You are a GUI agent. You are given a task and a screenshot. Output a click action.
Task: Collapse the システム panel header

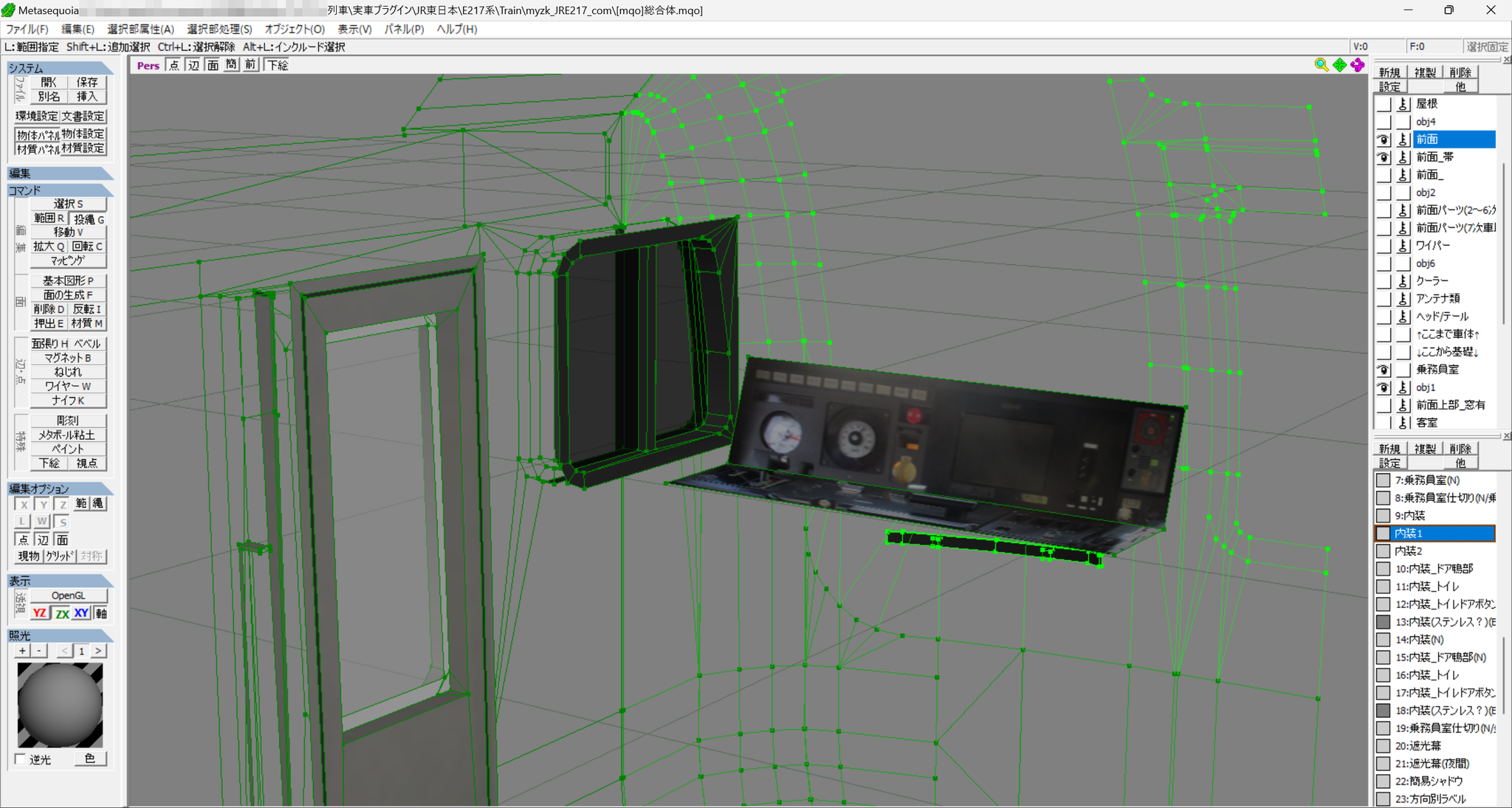click(60, 68)
